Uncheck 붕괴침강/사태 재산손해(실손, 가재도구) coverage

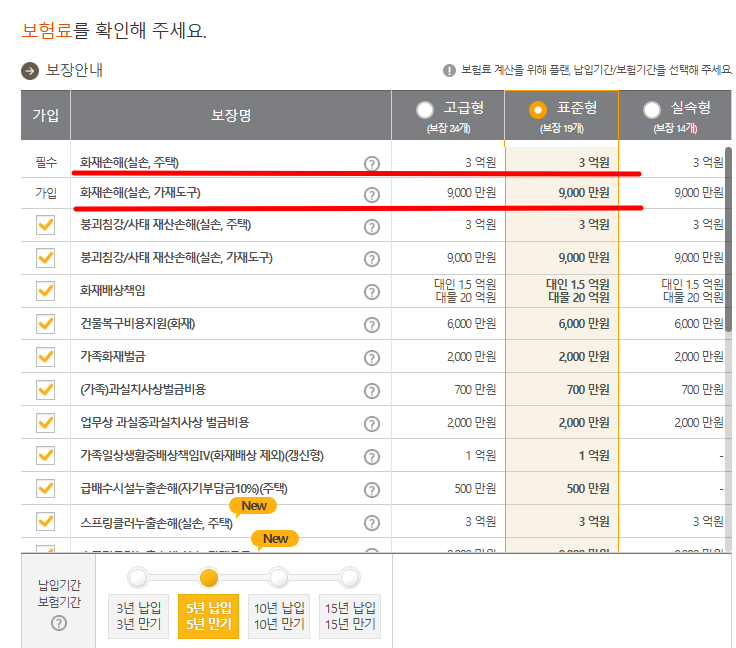[x=46, y=258]
